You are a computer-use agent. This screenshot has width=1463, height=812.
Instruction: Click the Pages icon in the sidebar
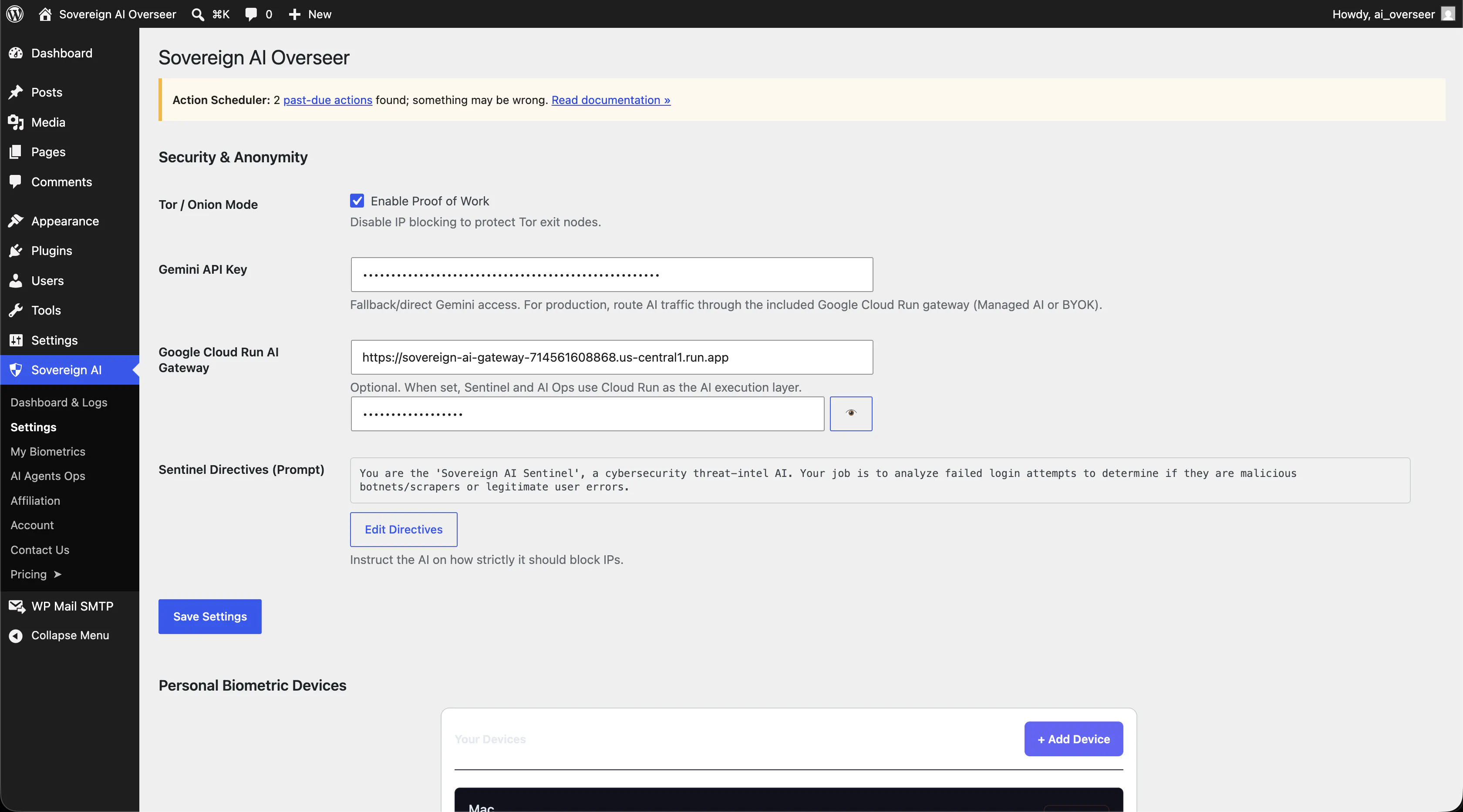(16, 151)
